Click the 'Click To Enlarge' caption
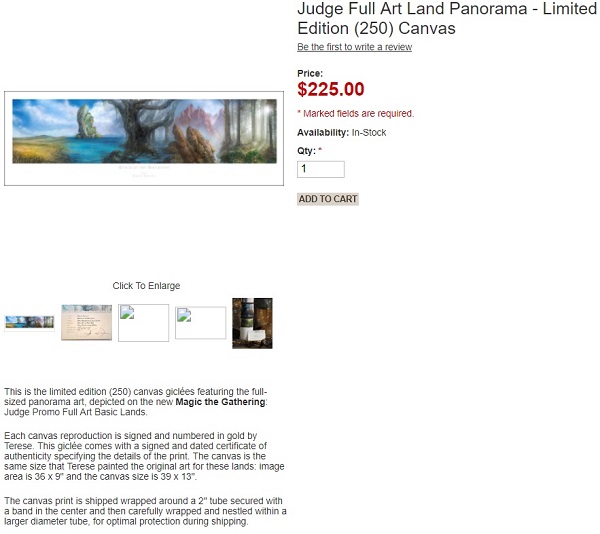 pyautogui.click(x=146, y=286)
